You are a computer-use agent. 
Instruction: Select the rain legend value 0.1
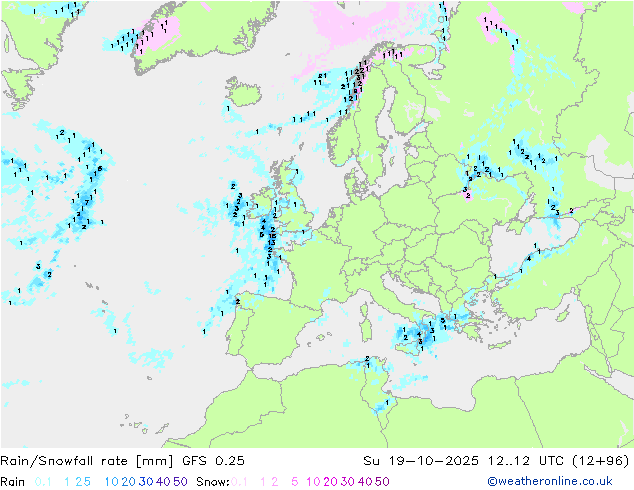[x=43, y=482]
